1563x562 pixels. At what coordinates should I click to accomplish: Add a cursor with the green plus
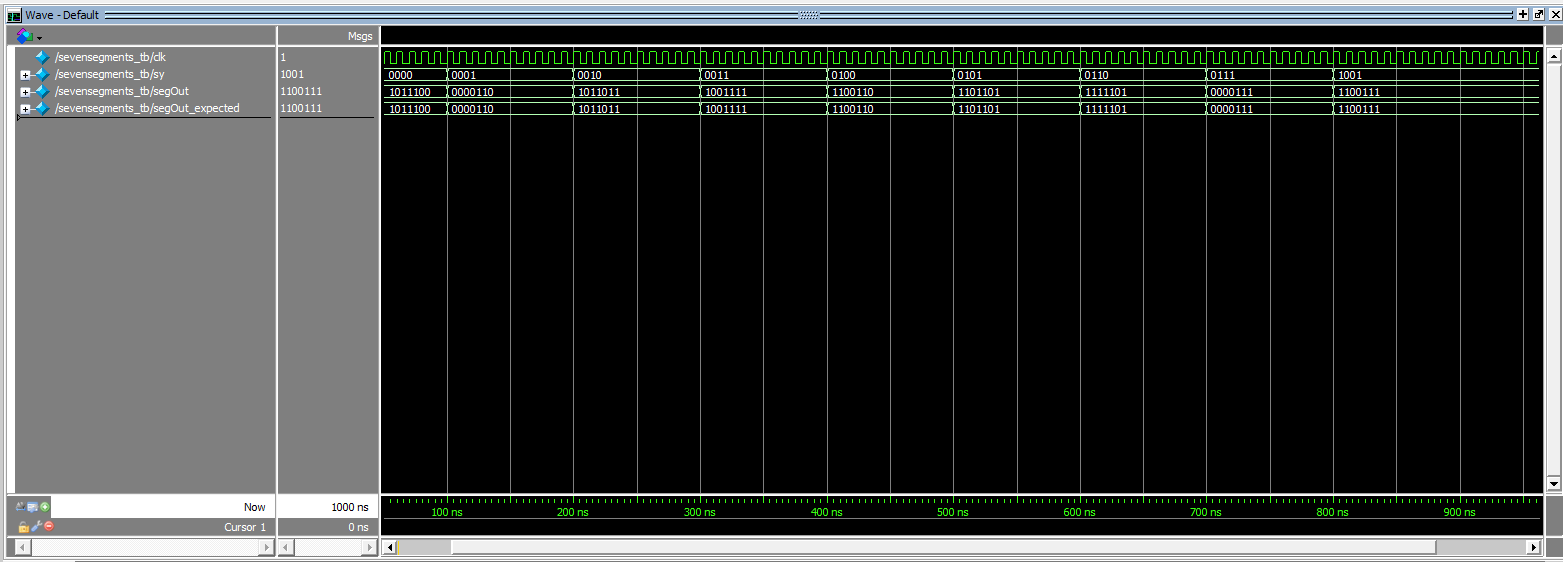point(45,507)
